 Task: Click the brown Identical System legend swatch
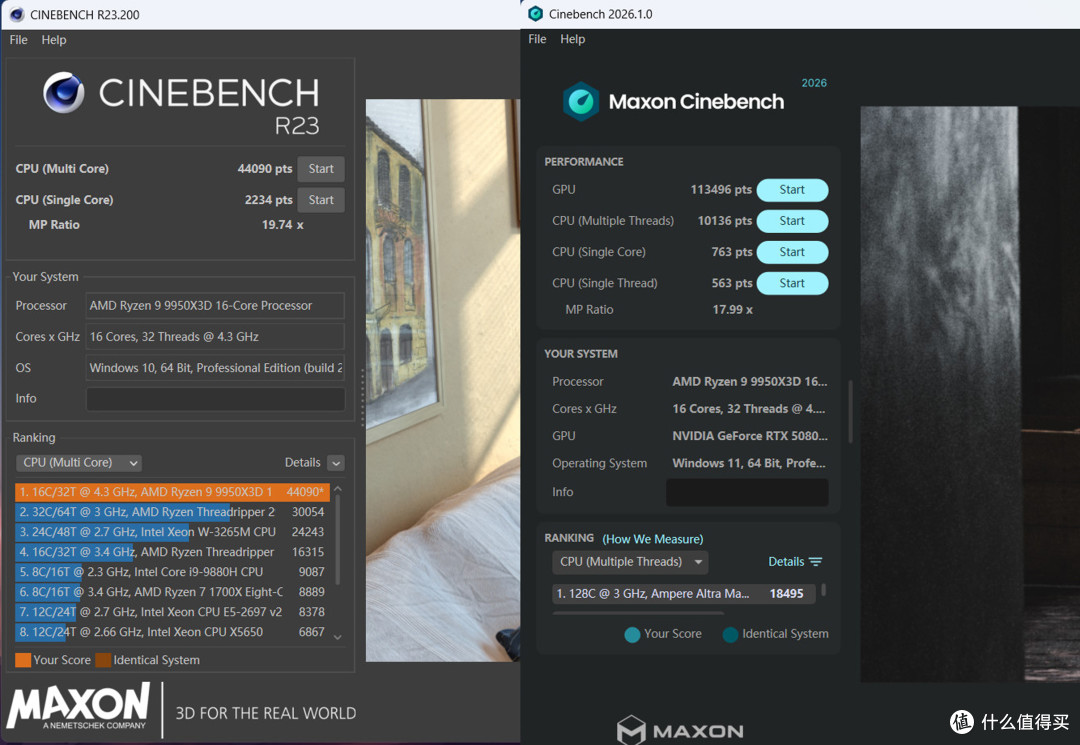tap(103, 660)
